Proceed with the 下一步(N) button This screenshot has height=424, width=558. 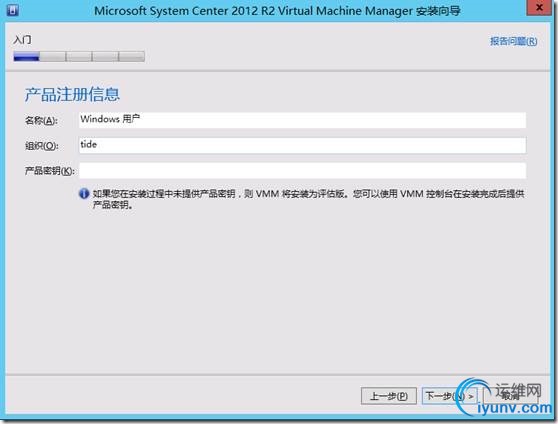coord(449,396)
